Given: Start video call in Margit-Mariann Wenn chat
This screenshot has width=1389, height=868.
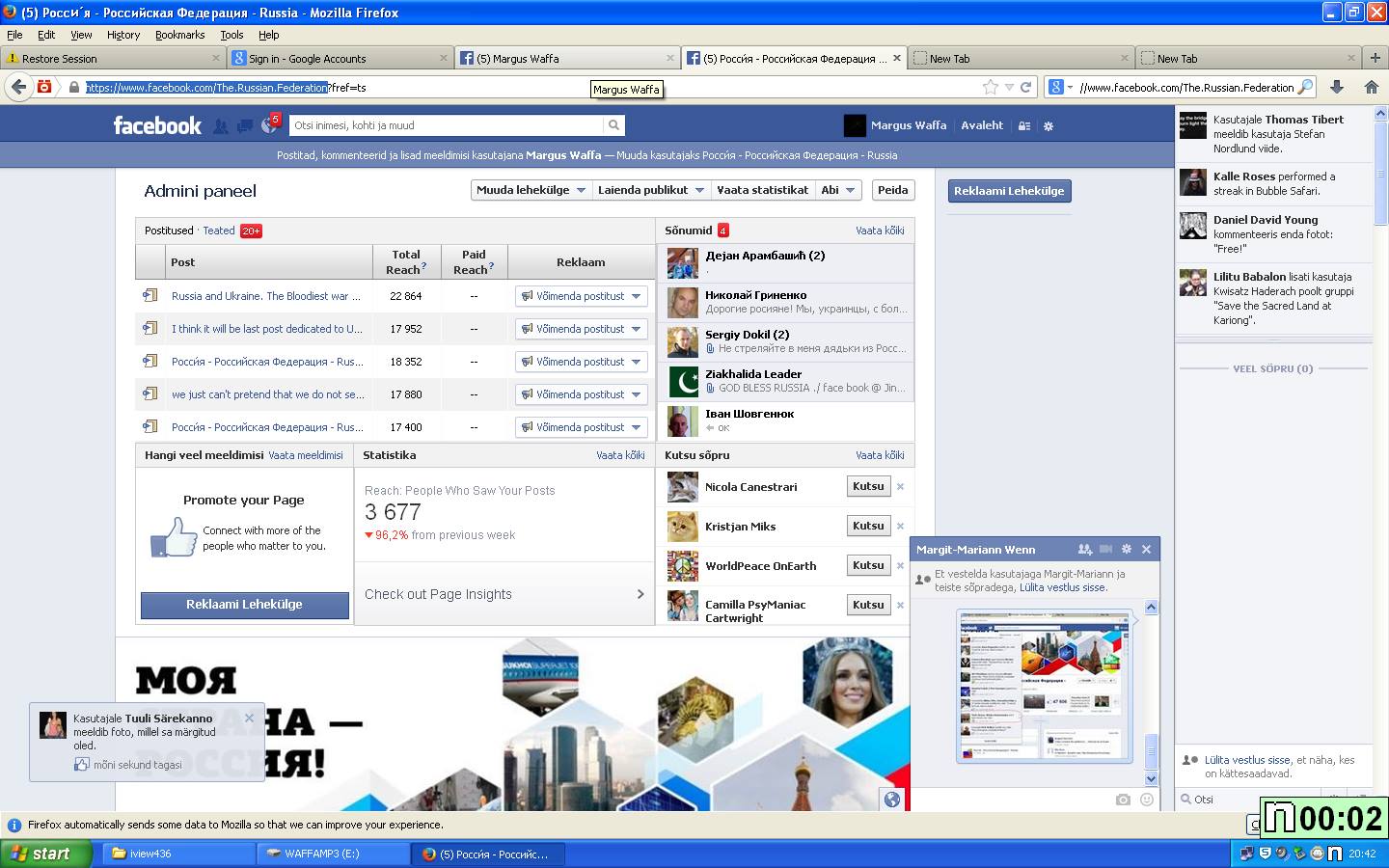Looking at the screenshot, I should (x=1106, y=549).
